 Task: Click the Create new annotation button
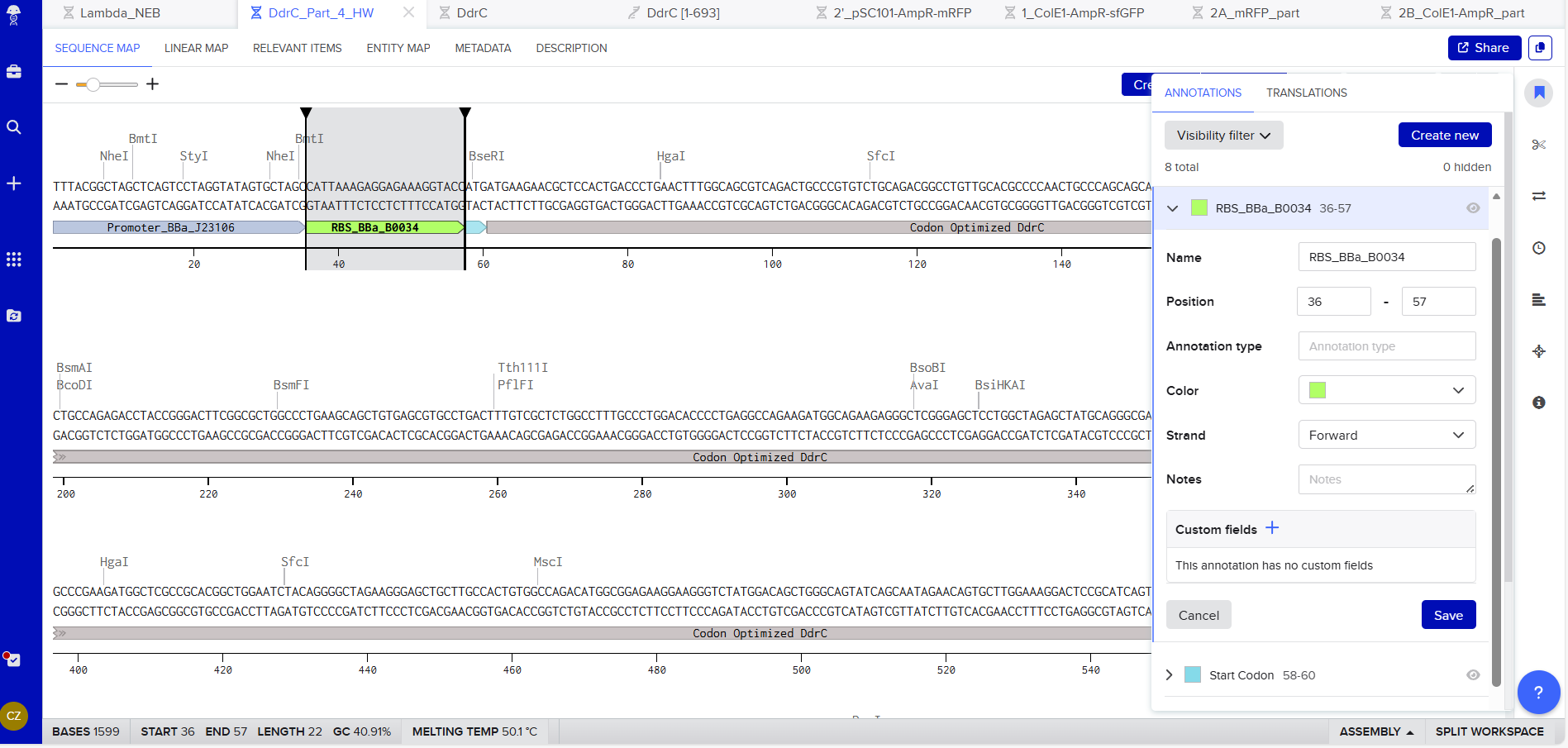1444,136
